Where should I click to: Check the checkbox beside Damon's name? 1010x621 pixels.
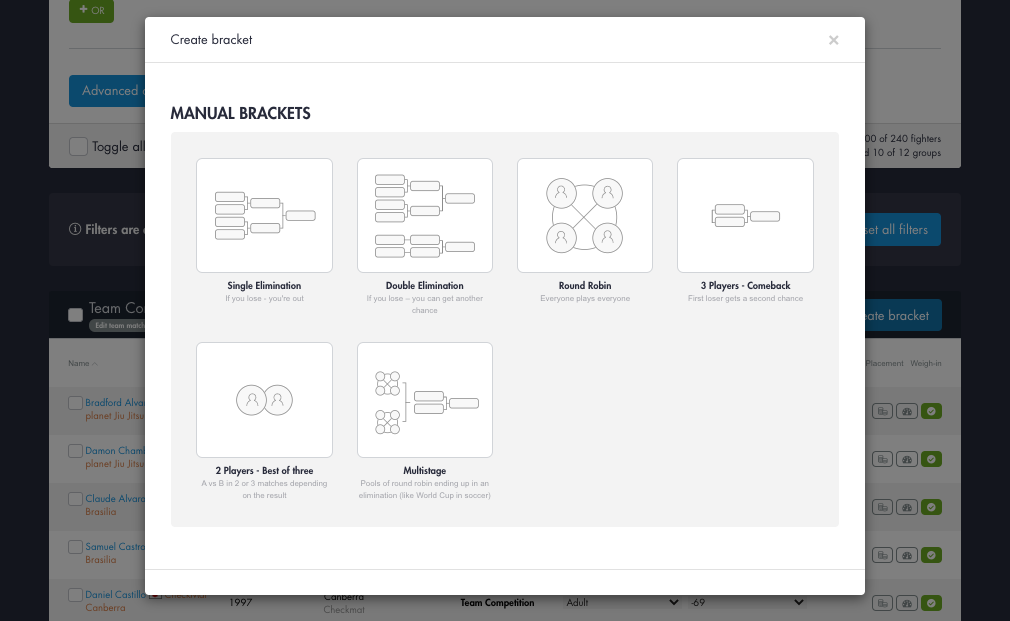pos(75,451)
